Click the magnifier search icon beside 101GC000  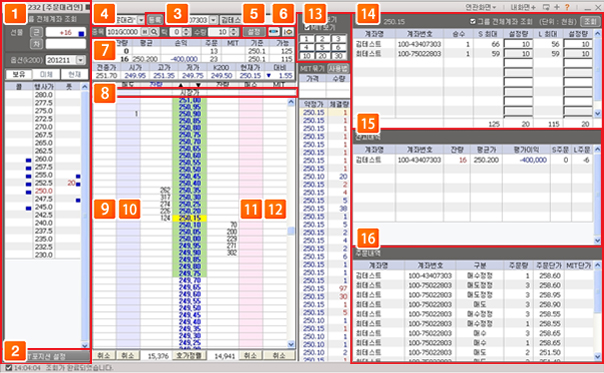(x=154, y=32)
